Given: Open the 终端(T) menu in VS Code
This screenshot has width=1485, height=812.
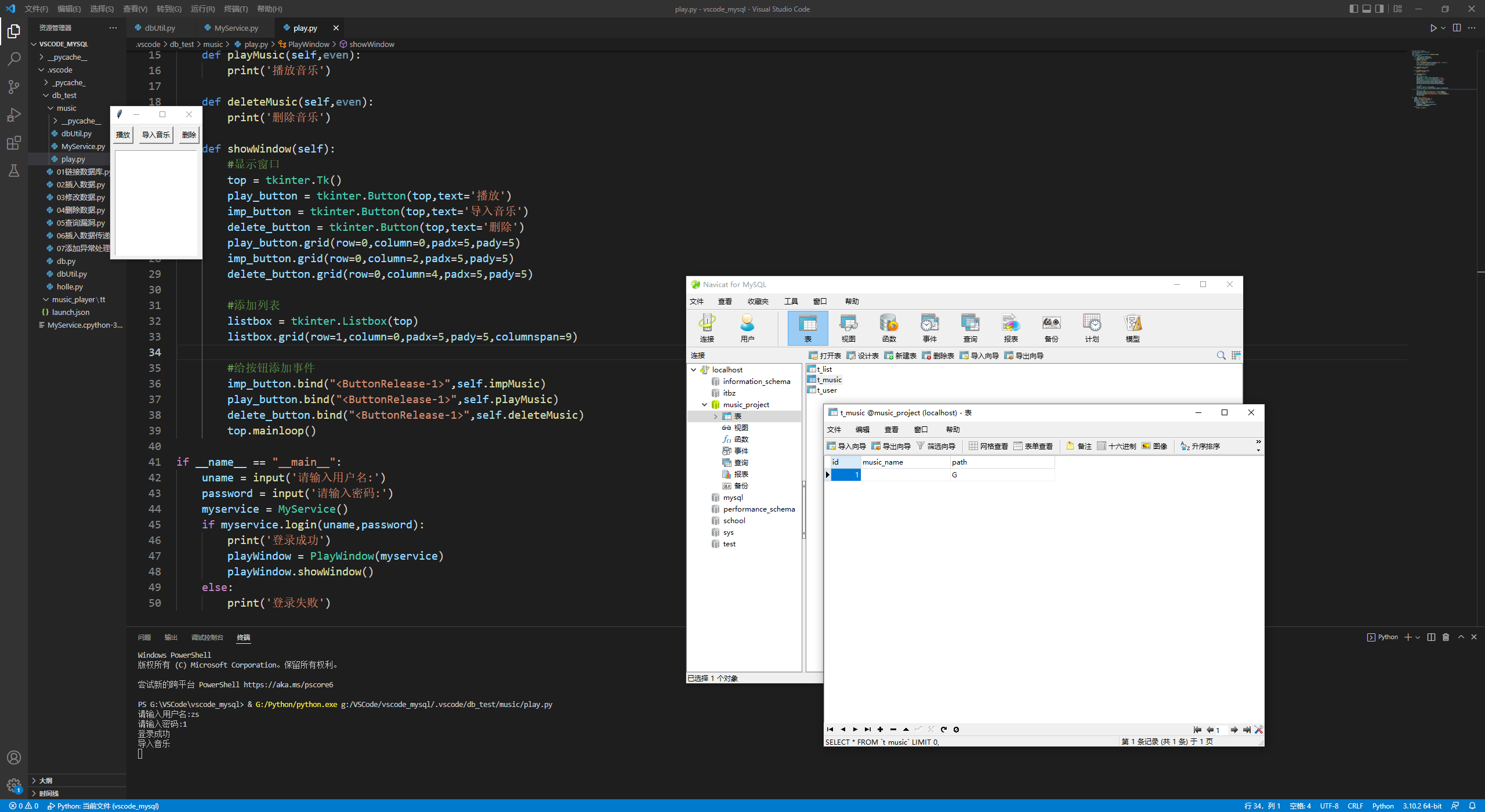Looking at the screenshot, I should [236, 9].
